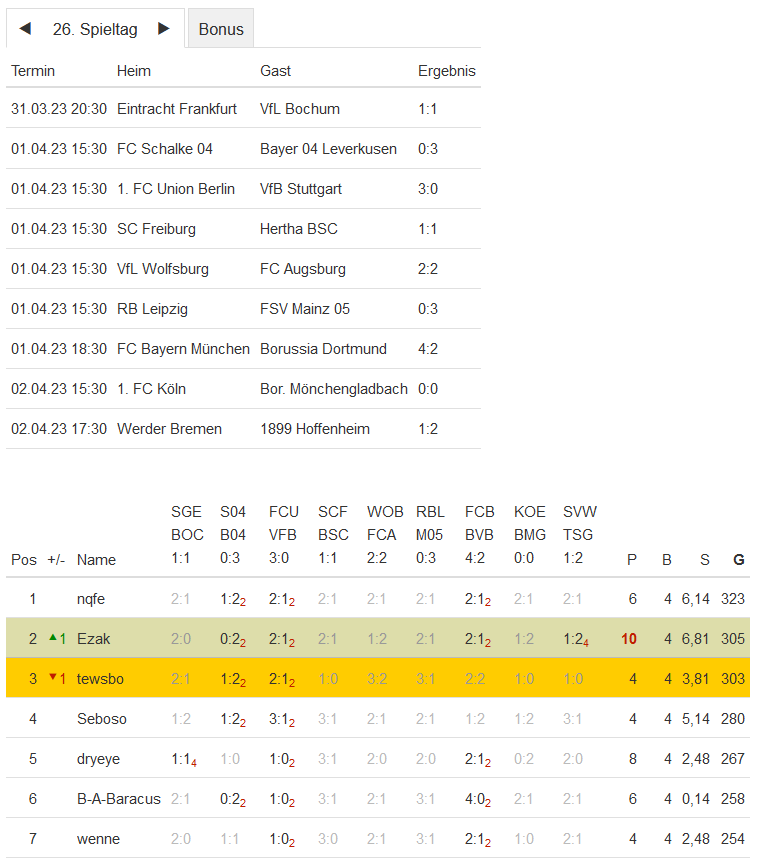
Task: Go to next matchday with right arrow
Action: (164, 29)
